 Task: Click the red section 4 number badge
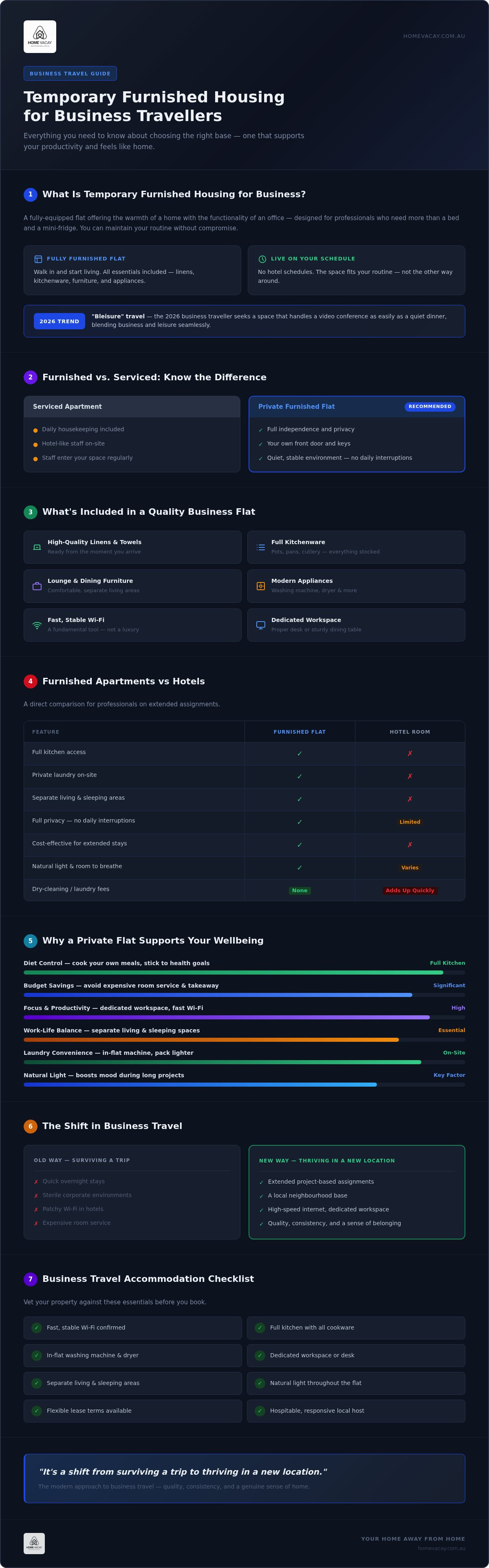[31, 681]
